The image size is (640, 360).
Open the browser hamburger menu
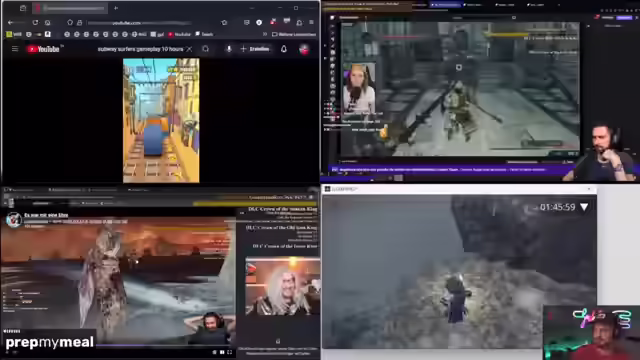pos(311,22)
